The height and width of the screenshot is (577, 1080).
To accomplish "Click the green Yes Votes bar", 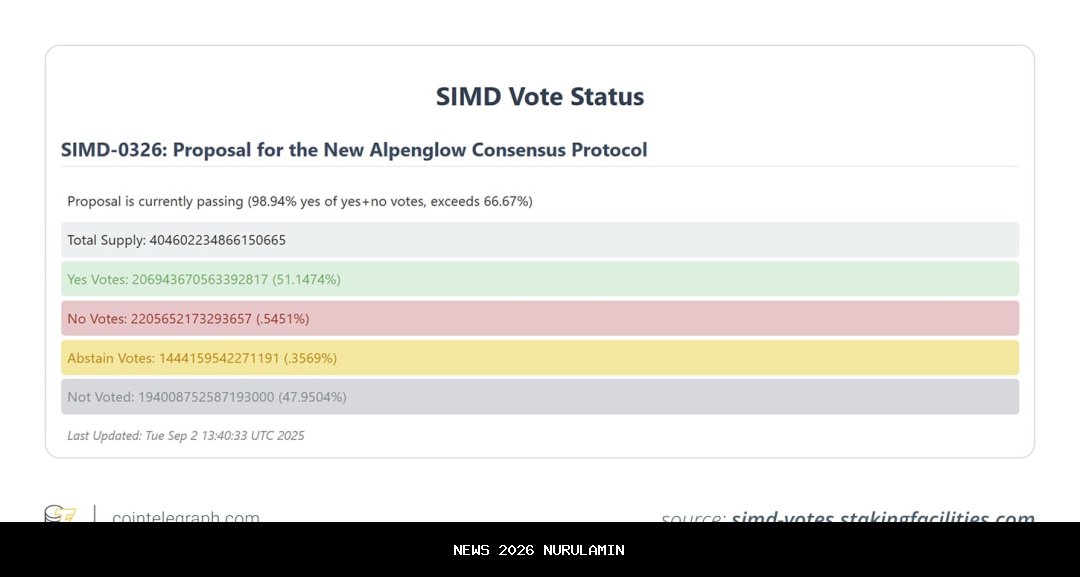I will pos(540,279).
